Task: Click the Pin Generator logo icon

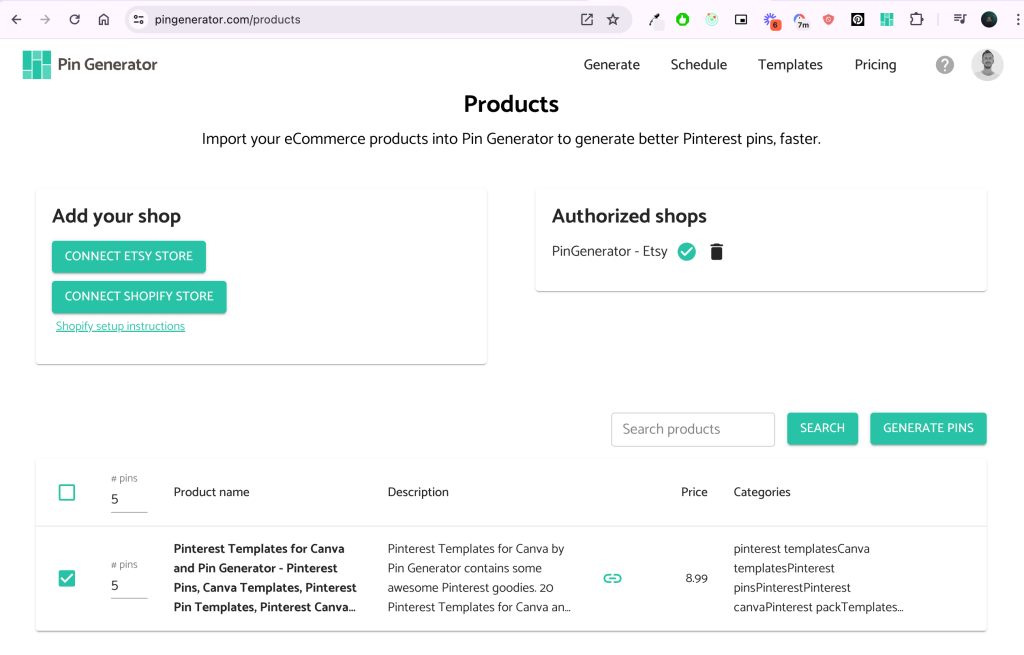Action: (x=37, y=65)
